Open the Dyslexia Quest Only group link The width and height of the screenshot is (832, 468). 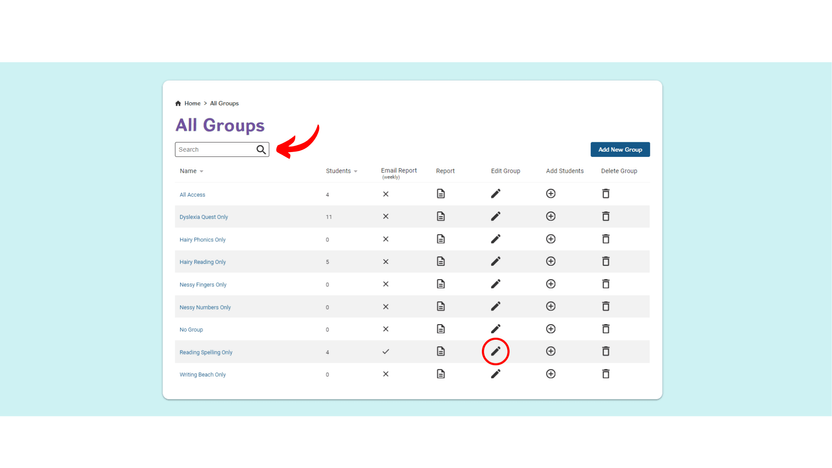(204, 217)
